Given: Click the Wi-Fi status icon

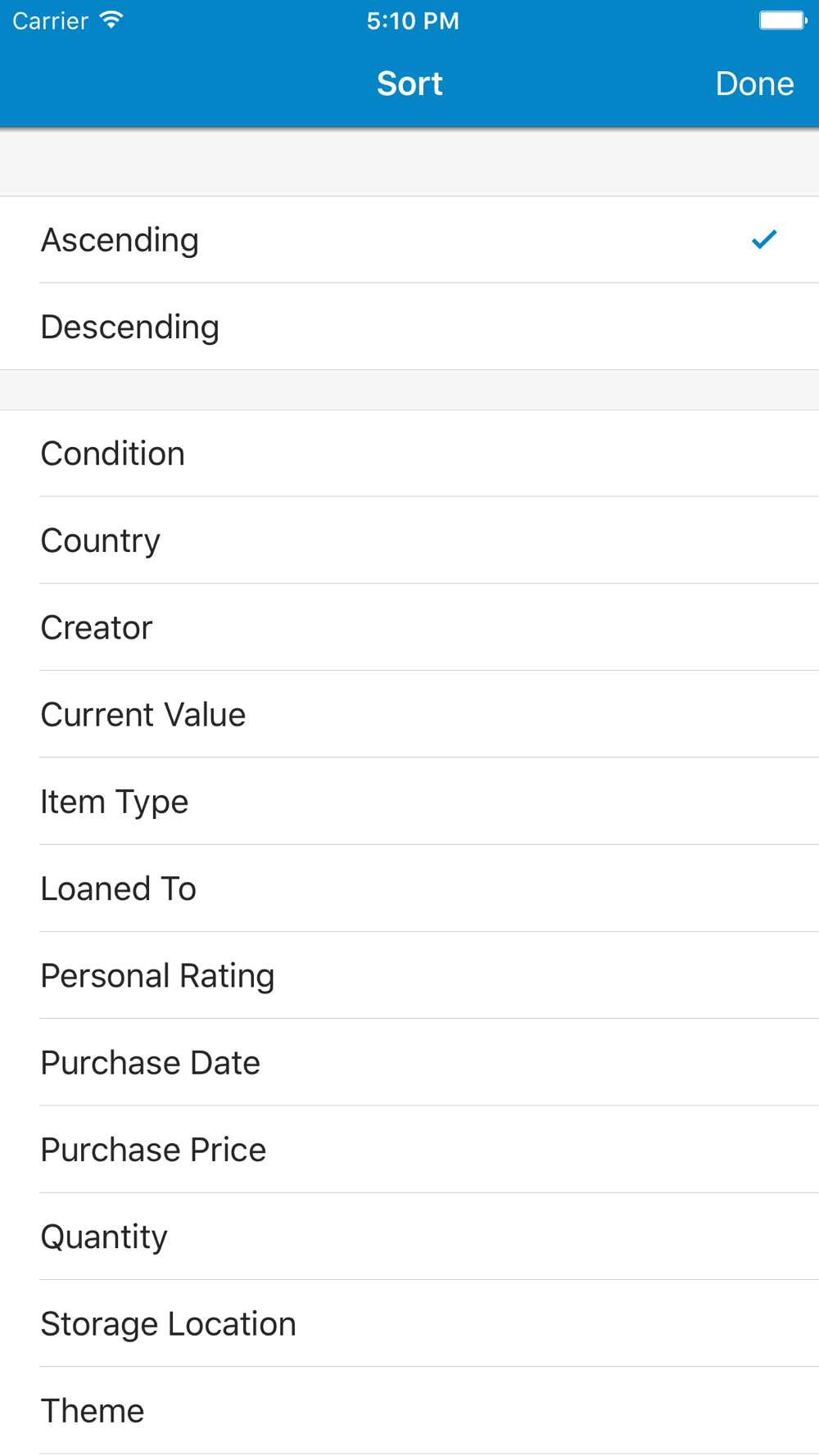Looking at the screenshot, I should pos(111,20).
